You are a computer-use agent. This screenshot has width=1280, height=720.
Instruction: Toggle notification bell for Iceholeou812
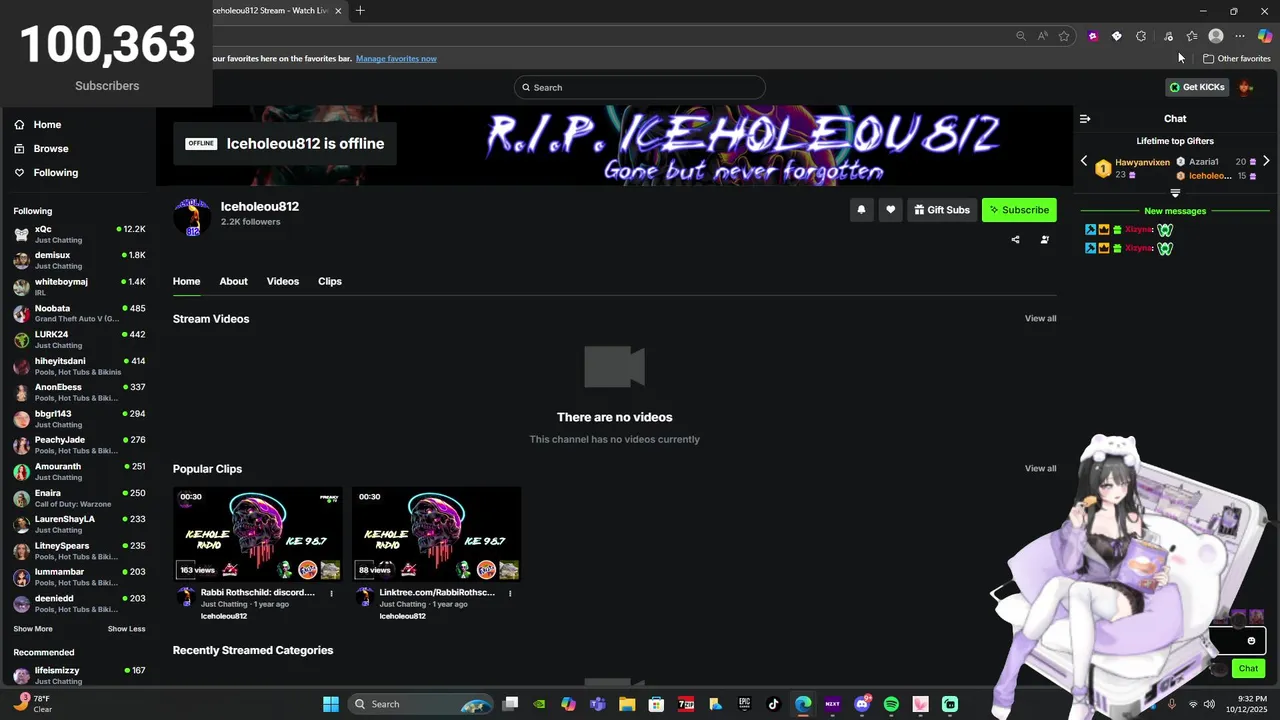pos(861,210)
